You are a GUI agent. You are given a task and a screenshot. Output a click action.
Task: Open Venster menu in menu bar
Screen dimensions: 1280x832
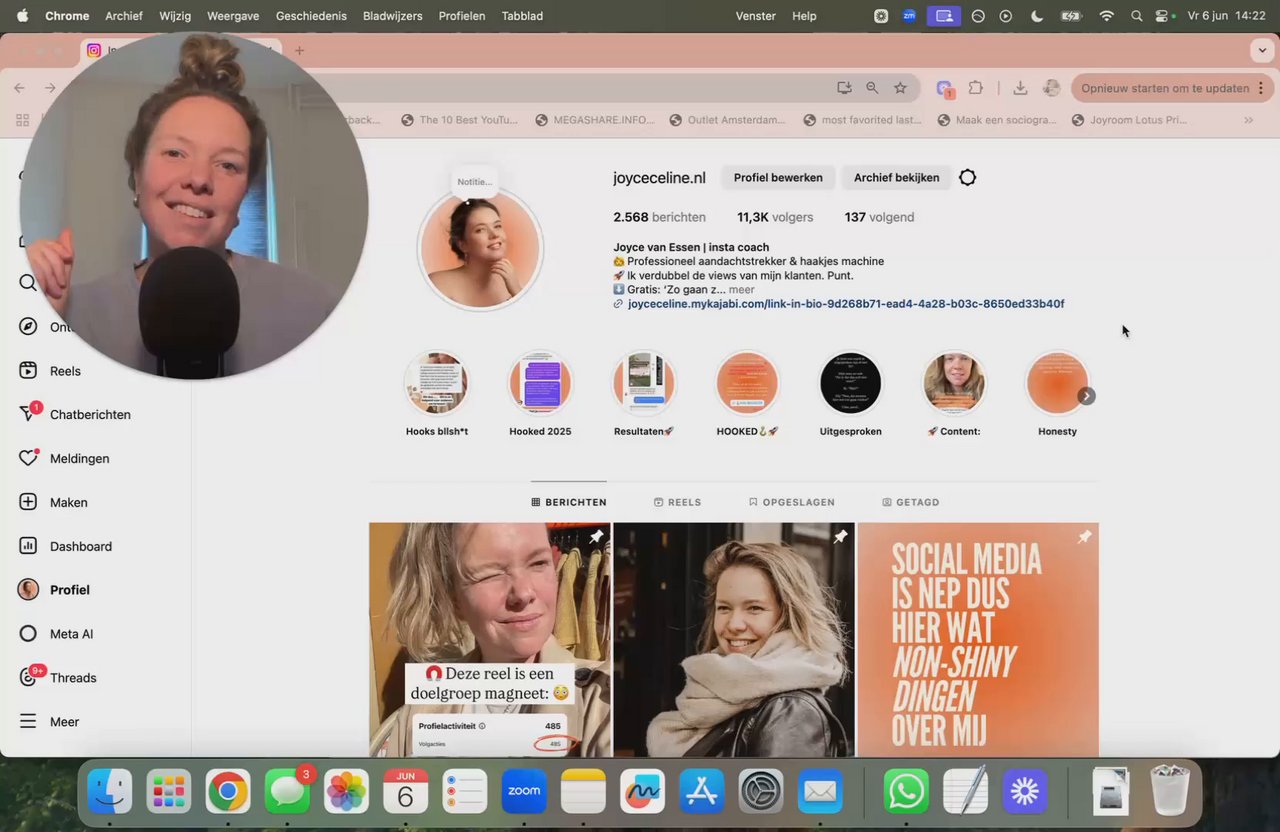coord(756,16)
